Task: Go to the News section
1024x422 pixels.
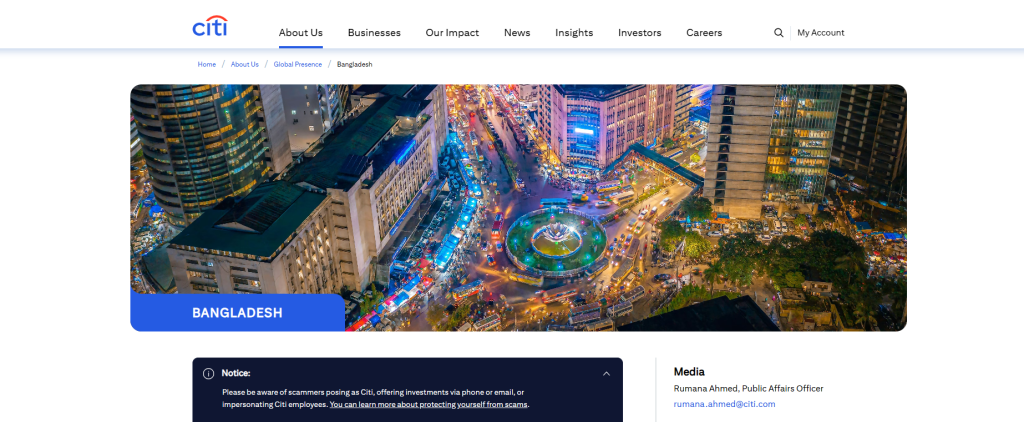Action: pyautogui.click(x=517, y=33)
